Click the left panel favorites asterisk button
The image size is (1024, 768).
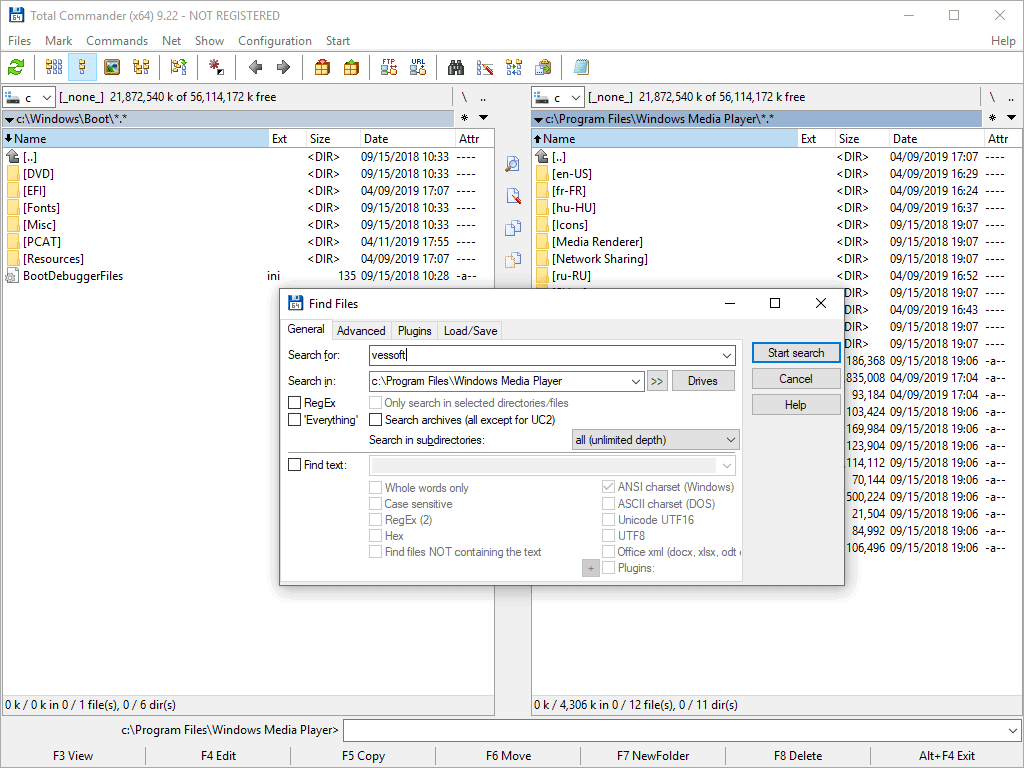(x=464, y=118)
